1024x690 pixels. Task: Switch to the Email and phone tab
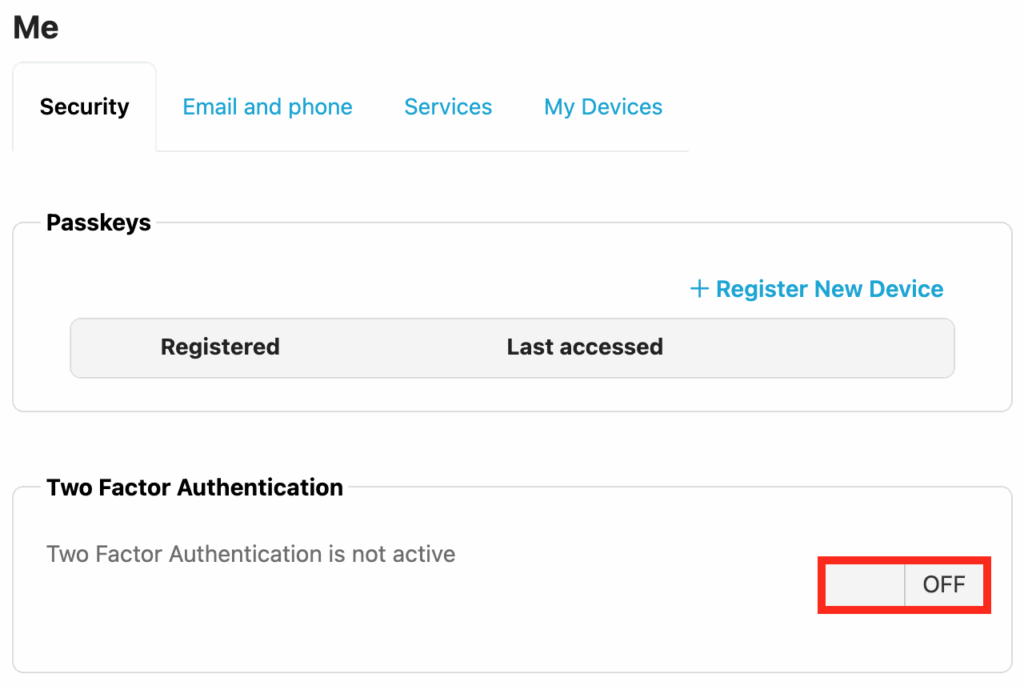click(267, 107)
